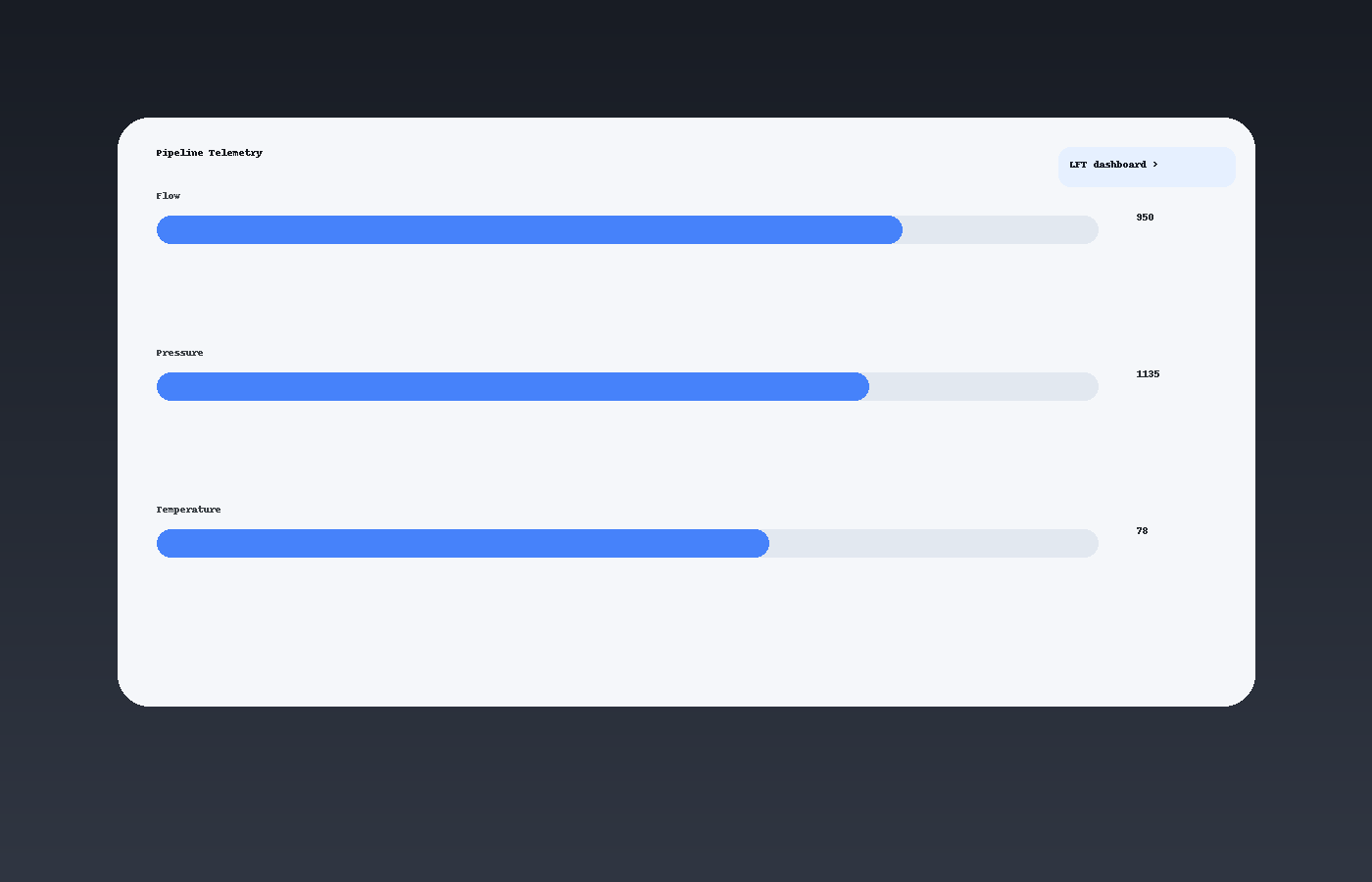1372x882 pixels.
Task: Click the grey unfilled end of Pressure bar
Action: 984,386
